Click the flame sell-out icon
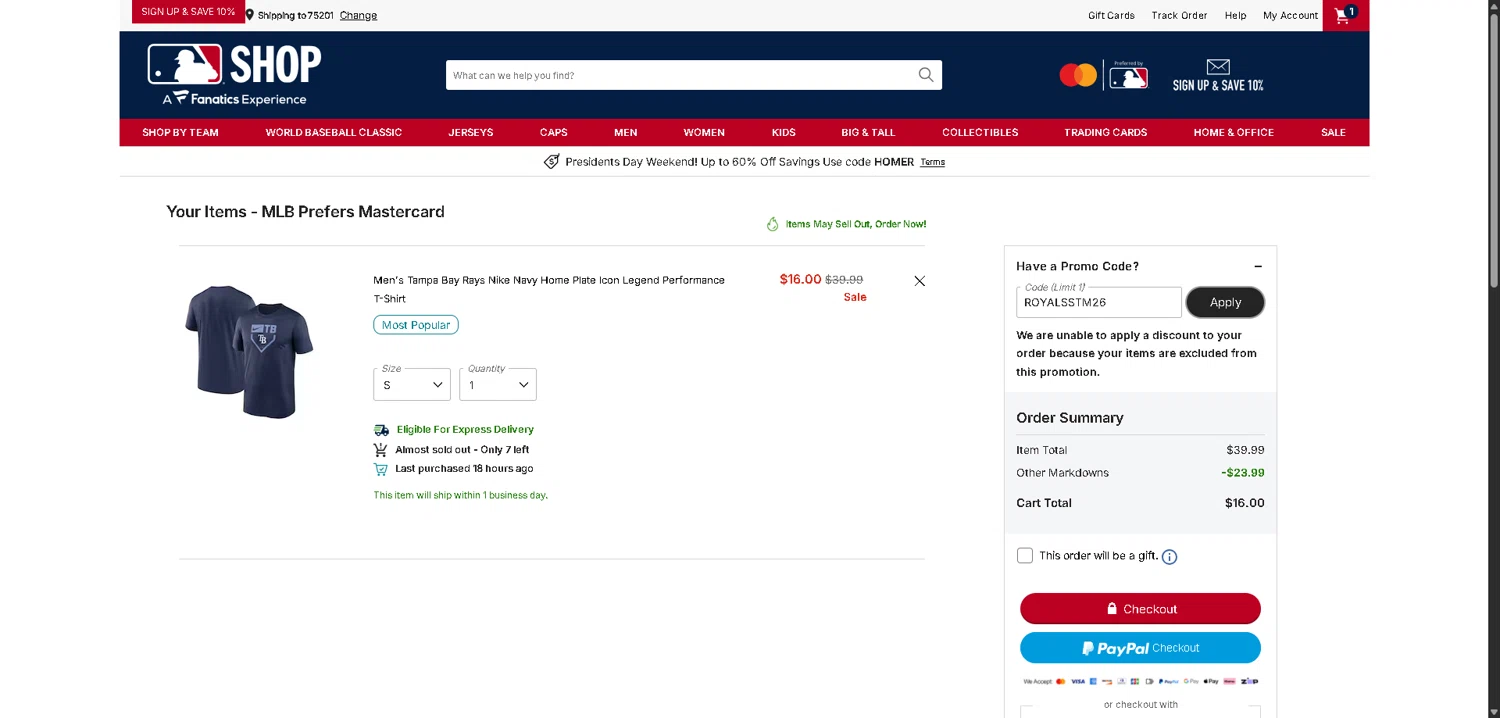The width and height of the screenshot is (1500, 718). coord(772,224)
